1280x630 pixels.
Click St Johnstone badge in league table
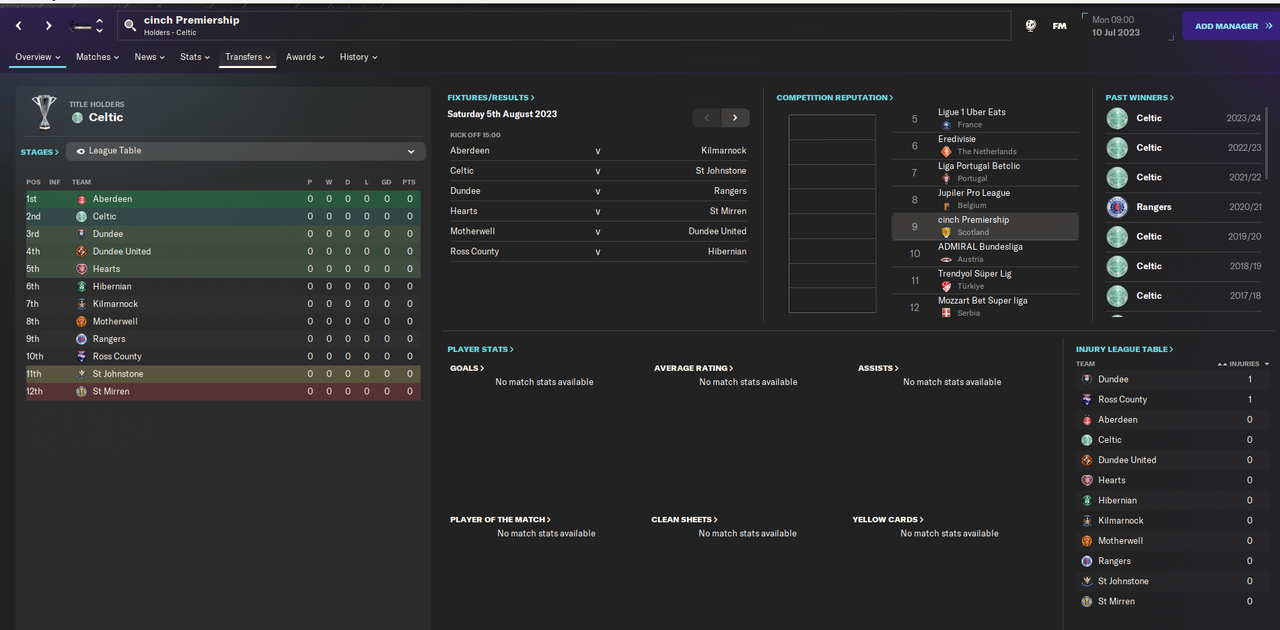pyautogui.click(x=82, y=374)
